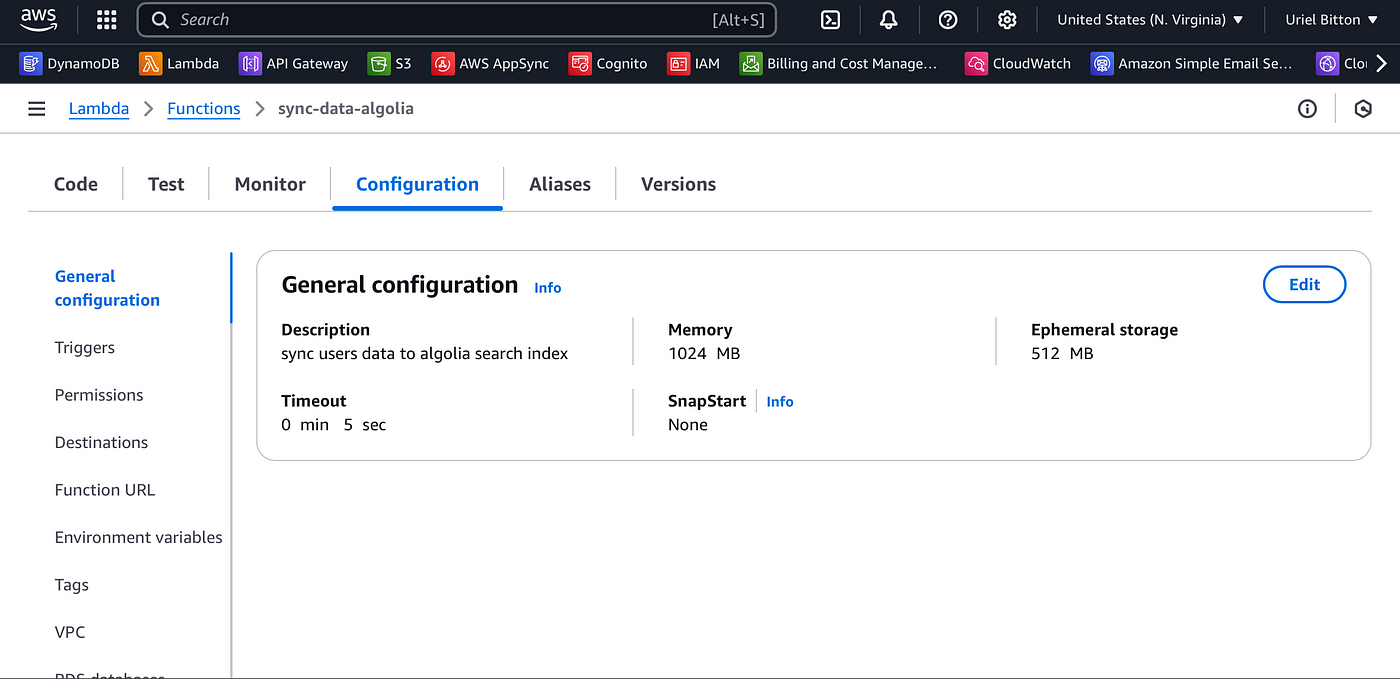Open the notifications bell
Screen dimensions: 1400x679
pos(889,19)
